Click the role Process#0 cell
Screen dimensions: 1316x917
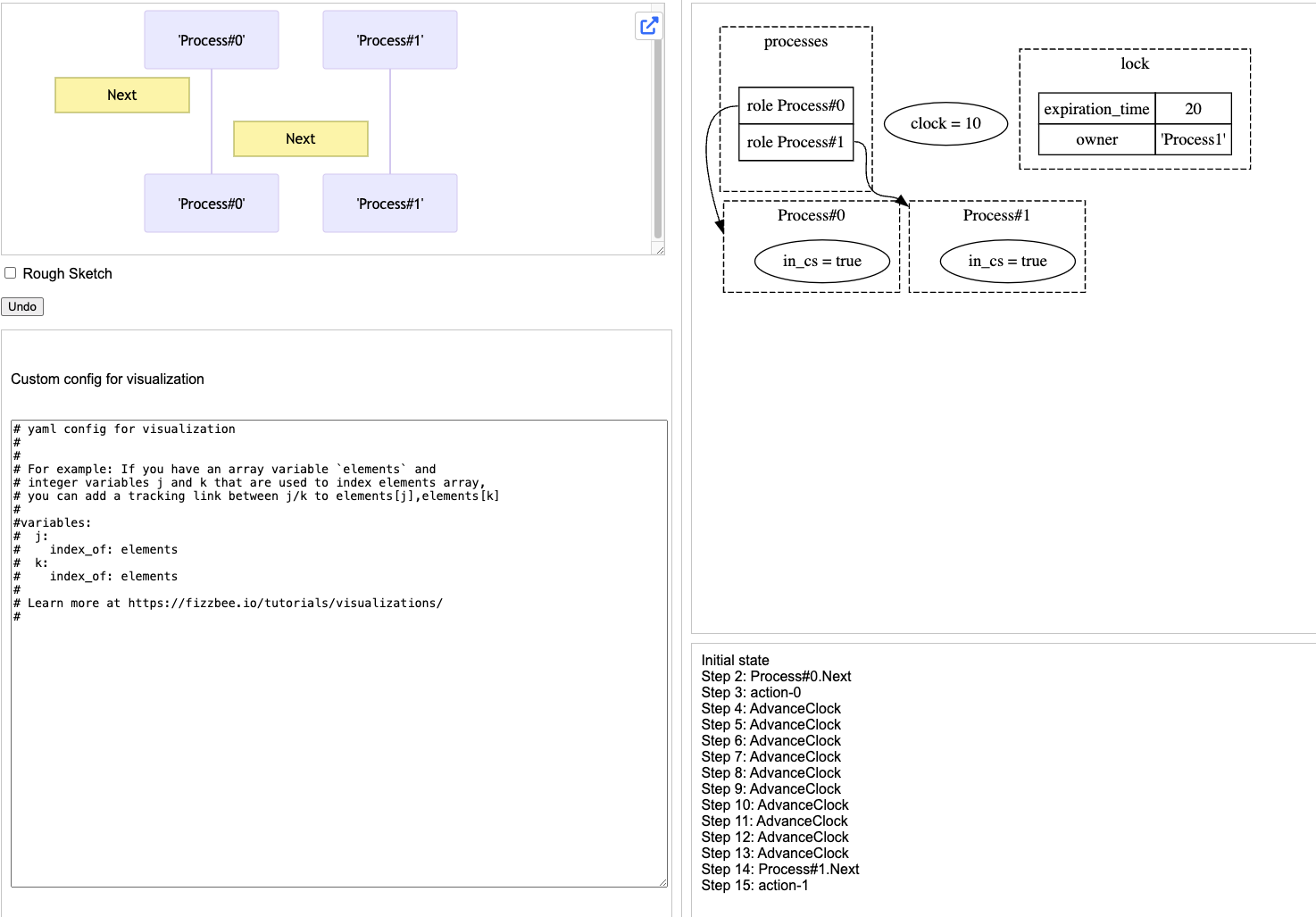[795, 105]
